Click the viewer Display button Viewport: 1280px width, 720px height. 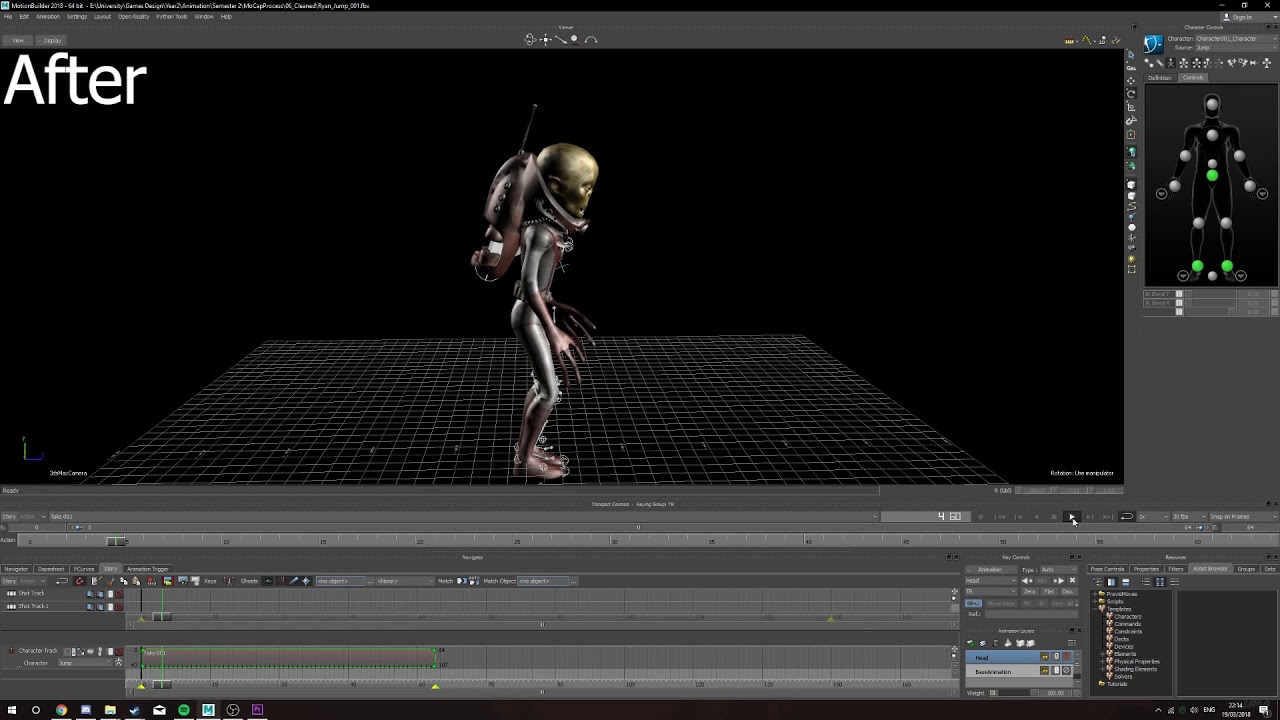(51, 40)
